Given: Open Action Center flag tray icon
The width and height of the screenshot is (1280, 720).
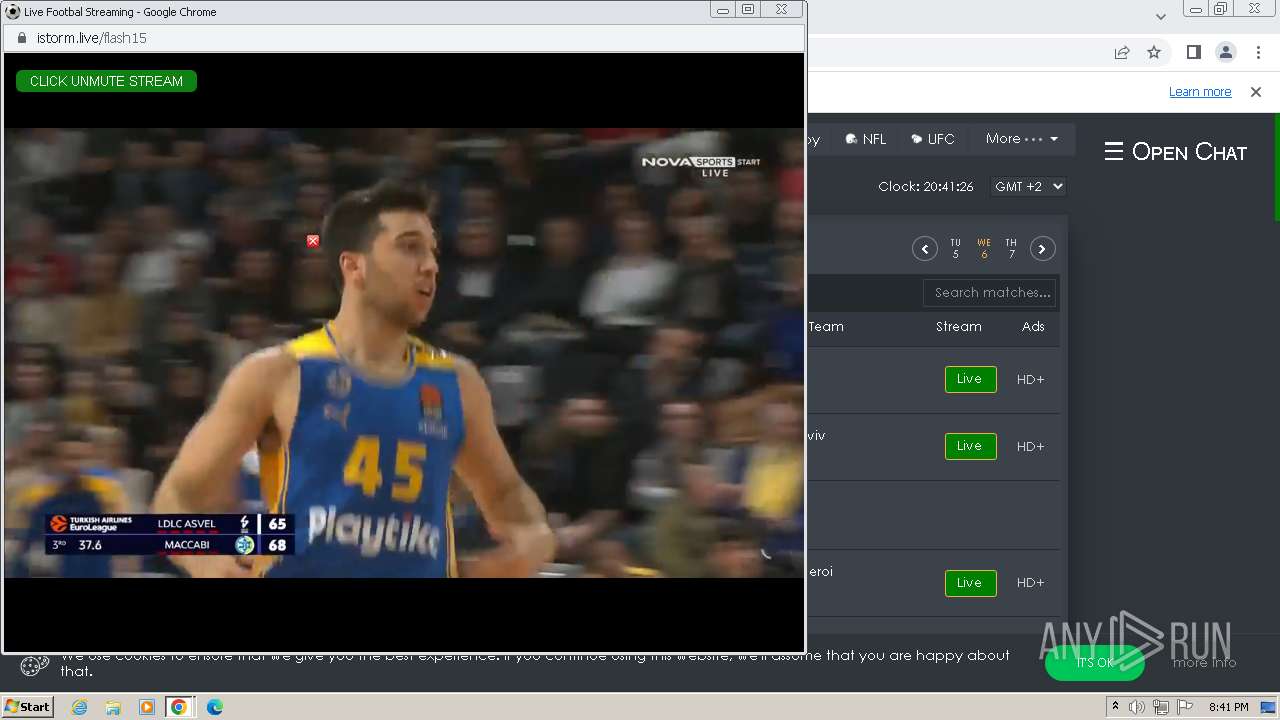Looking at the screenshot, I should click(x=1183, y=707).
